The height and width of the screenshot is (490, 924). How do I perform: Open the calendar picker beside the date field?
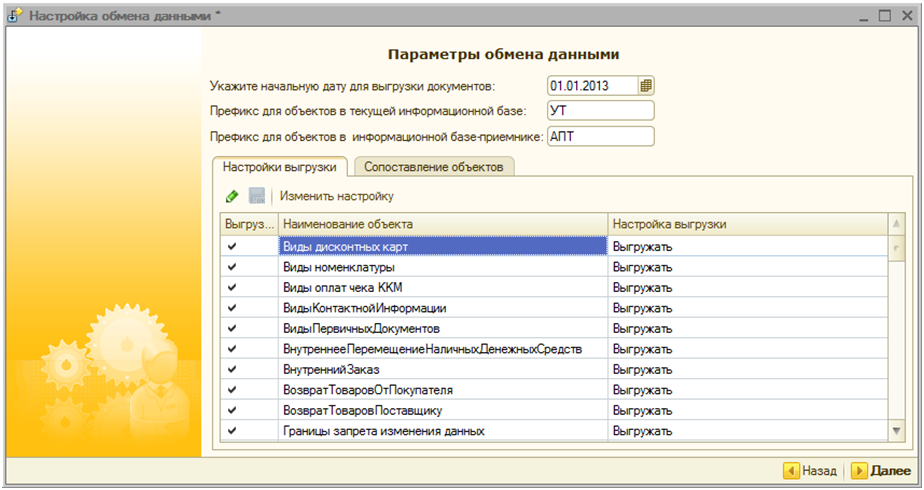[x=646, y=85]
